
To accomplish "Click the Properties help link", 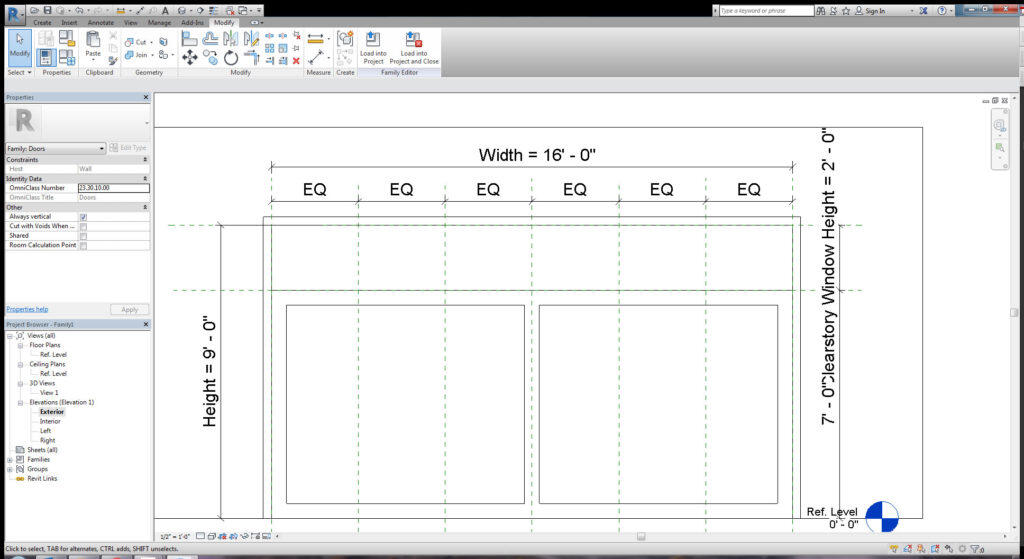I will click(x=27, y=310).
